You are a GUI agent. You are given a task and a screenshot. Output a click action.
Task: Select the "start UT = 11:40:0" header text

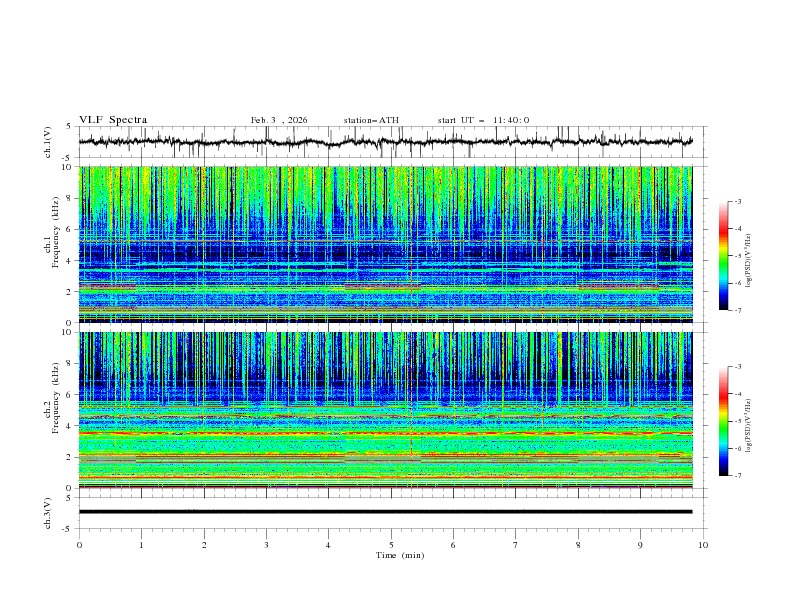[483, 120]
